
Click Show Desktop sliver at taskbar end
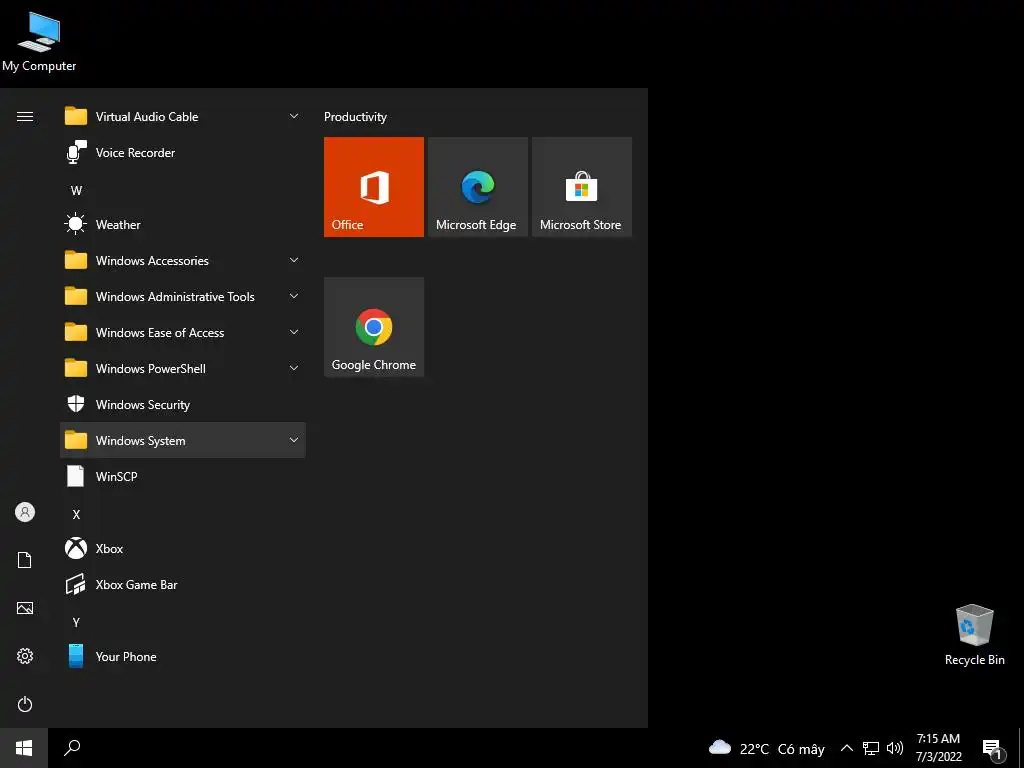pos(1021,748)
